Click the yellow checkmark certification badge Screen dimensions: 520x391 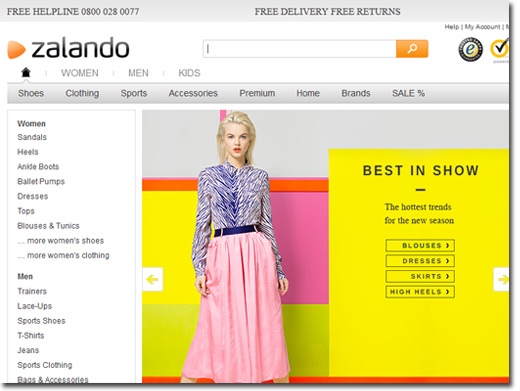point(499,49)
